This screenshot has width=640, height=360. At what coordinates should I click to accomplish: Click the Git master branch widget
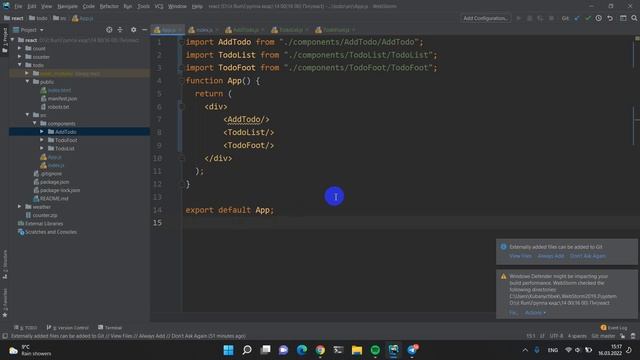pos(603,336)
